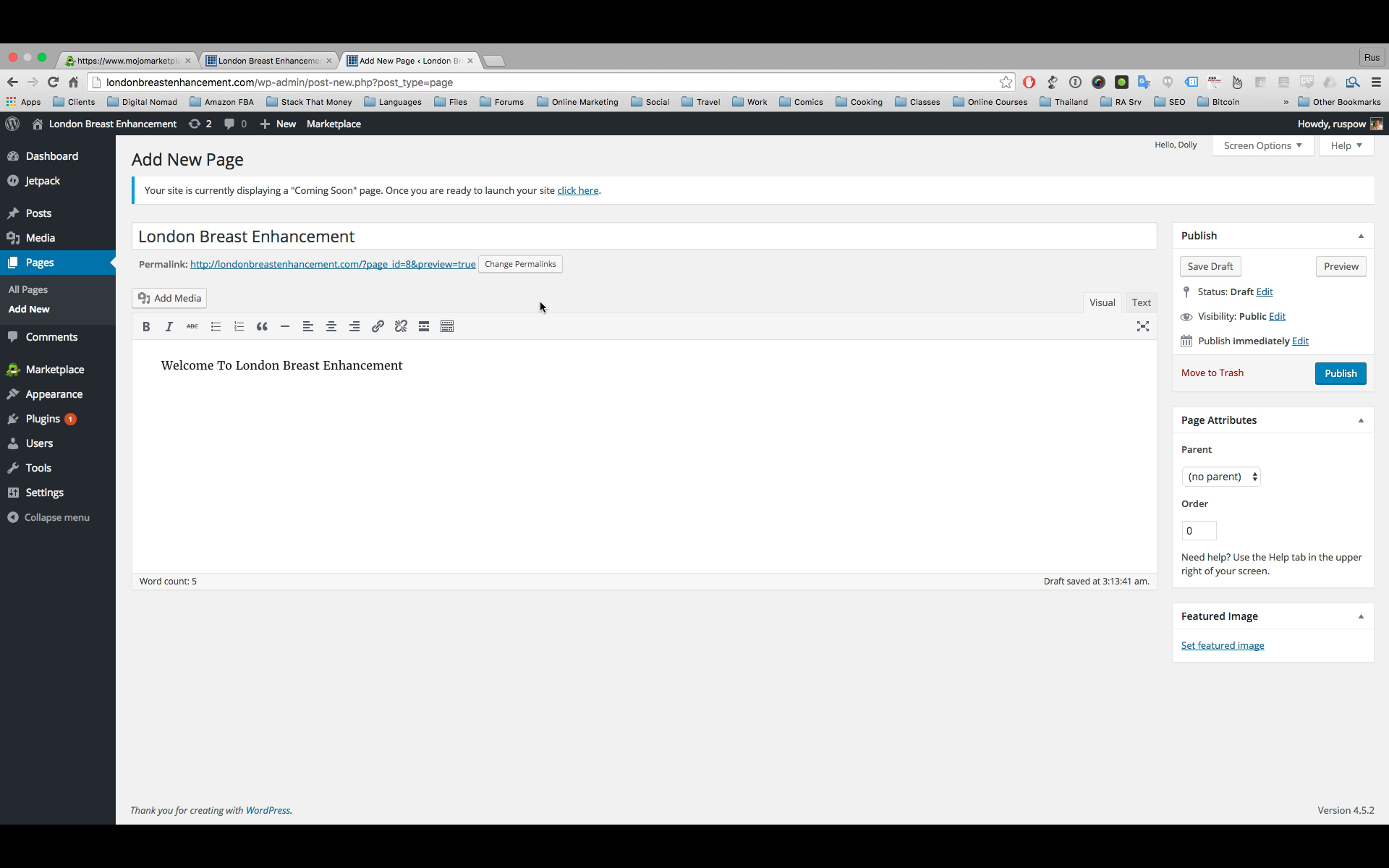The image size is (1389, 868).
Task: Toggle Publish immediately Edit setting
Action: tap(1299, 340)
